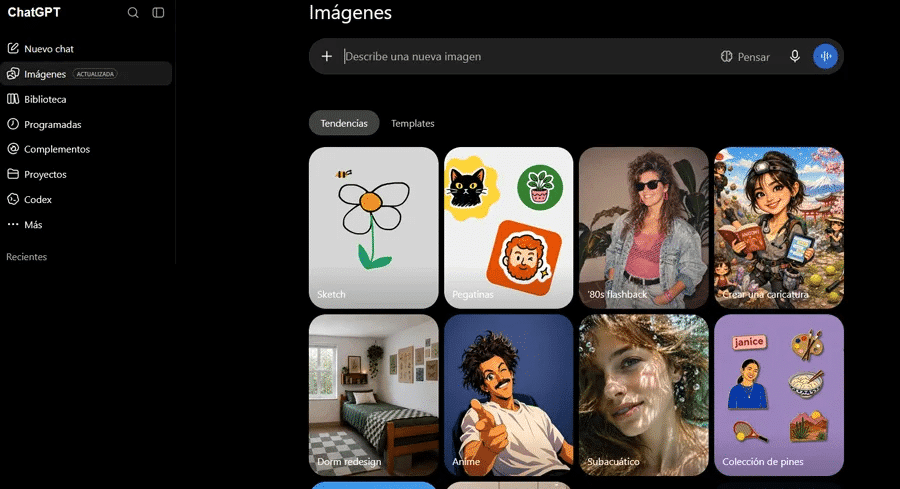Select the Tendencias tab
This screenshot has width=900, height=489.
344,123
